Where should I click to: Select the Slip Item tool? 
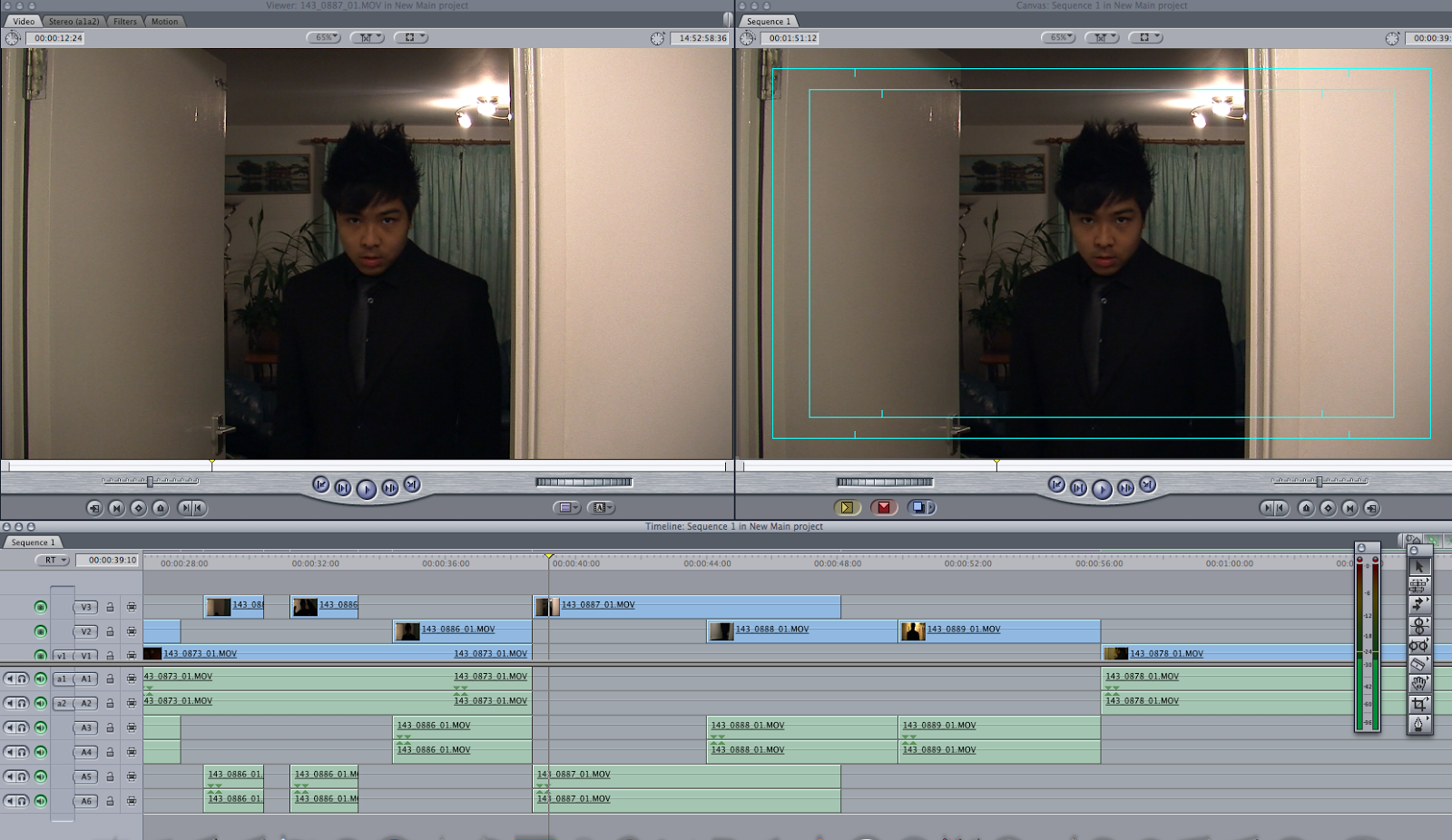click(1420, 645)
